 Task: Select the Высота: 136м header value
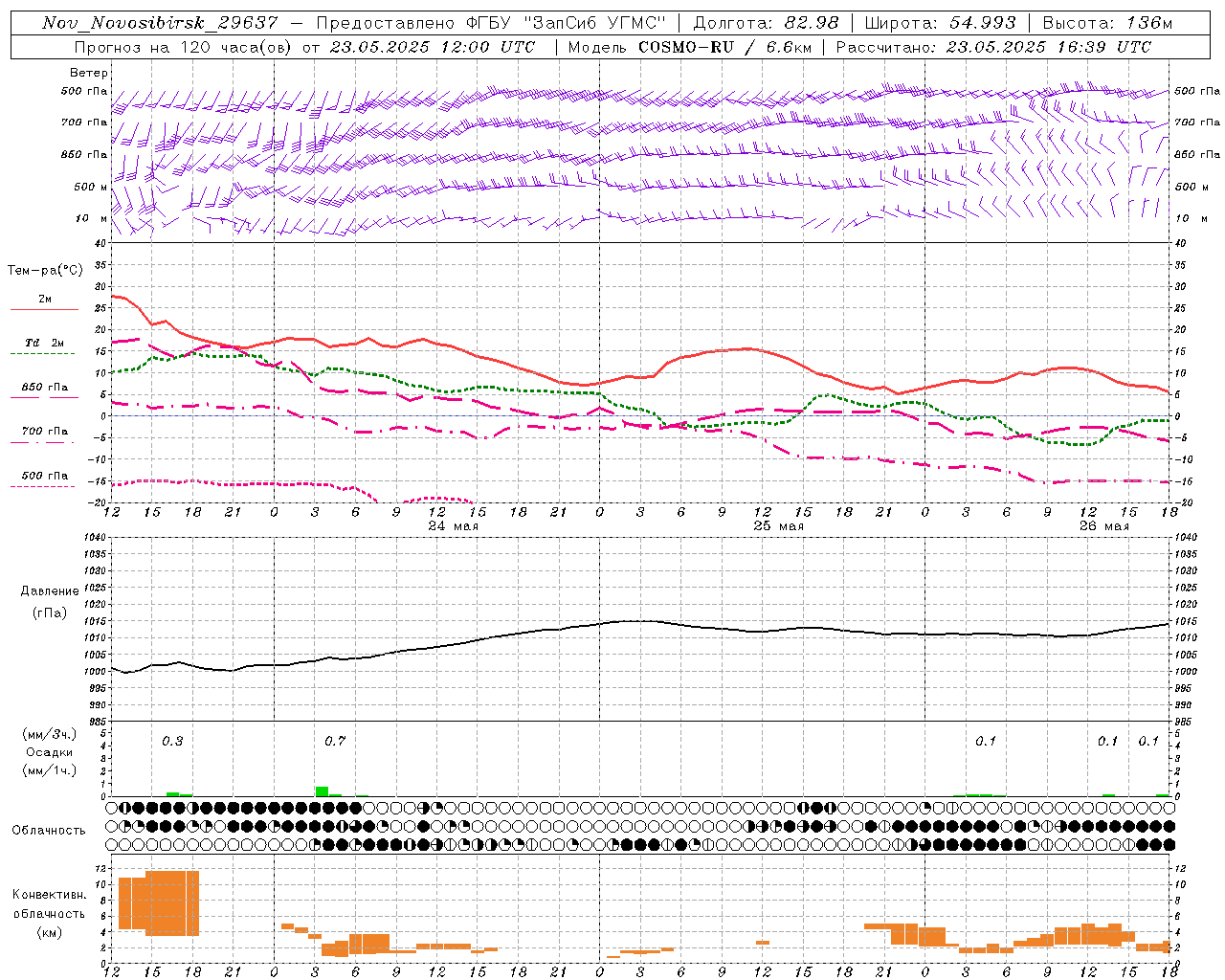click(x=1106, y=23)
